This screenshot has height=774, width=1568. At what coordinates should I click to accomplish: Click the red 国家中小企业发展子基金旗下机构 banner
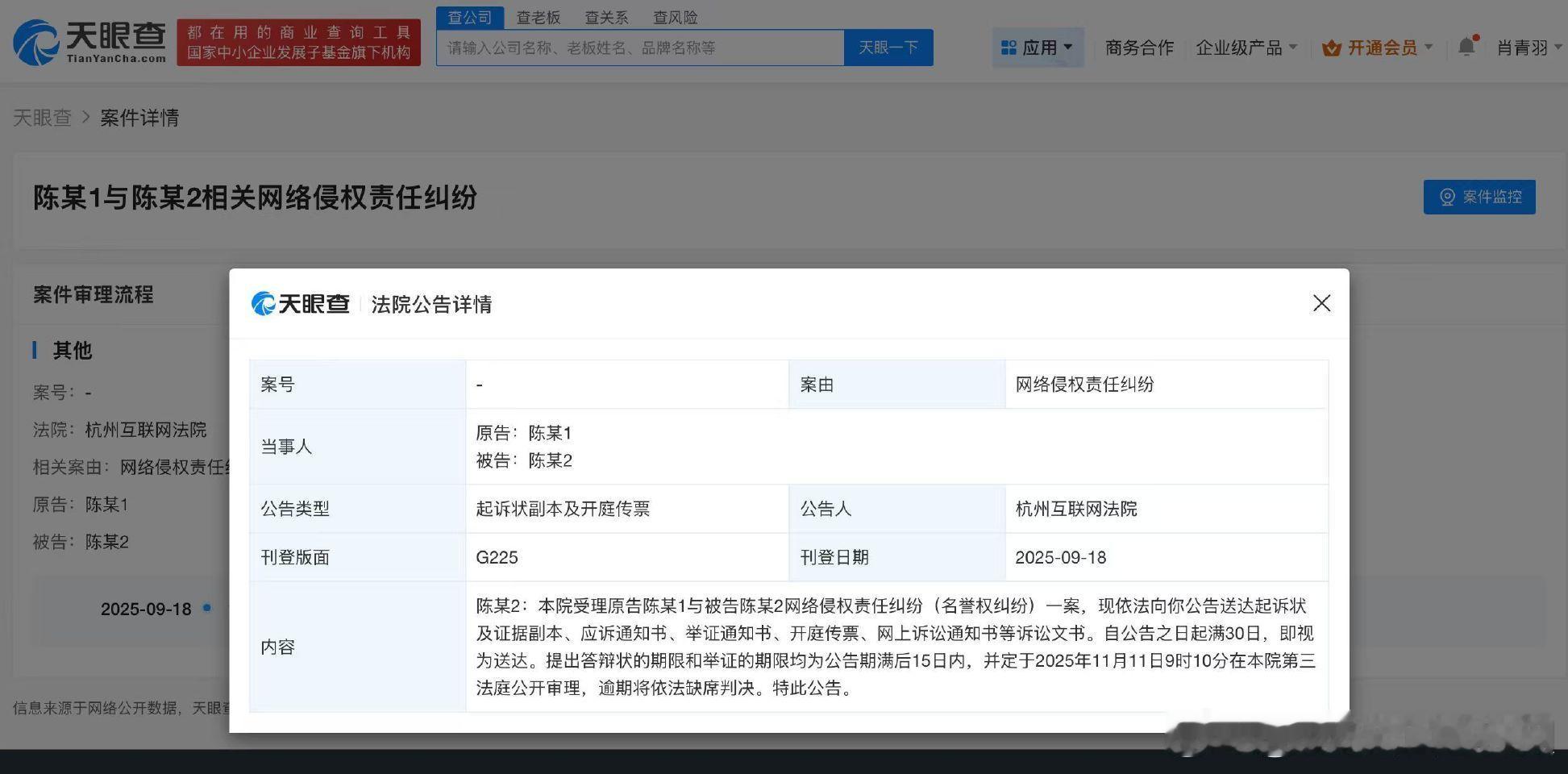(x=299, y=43)
